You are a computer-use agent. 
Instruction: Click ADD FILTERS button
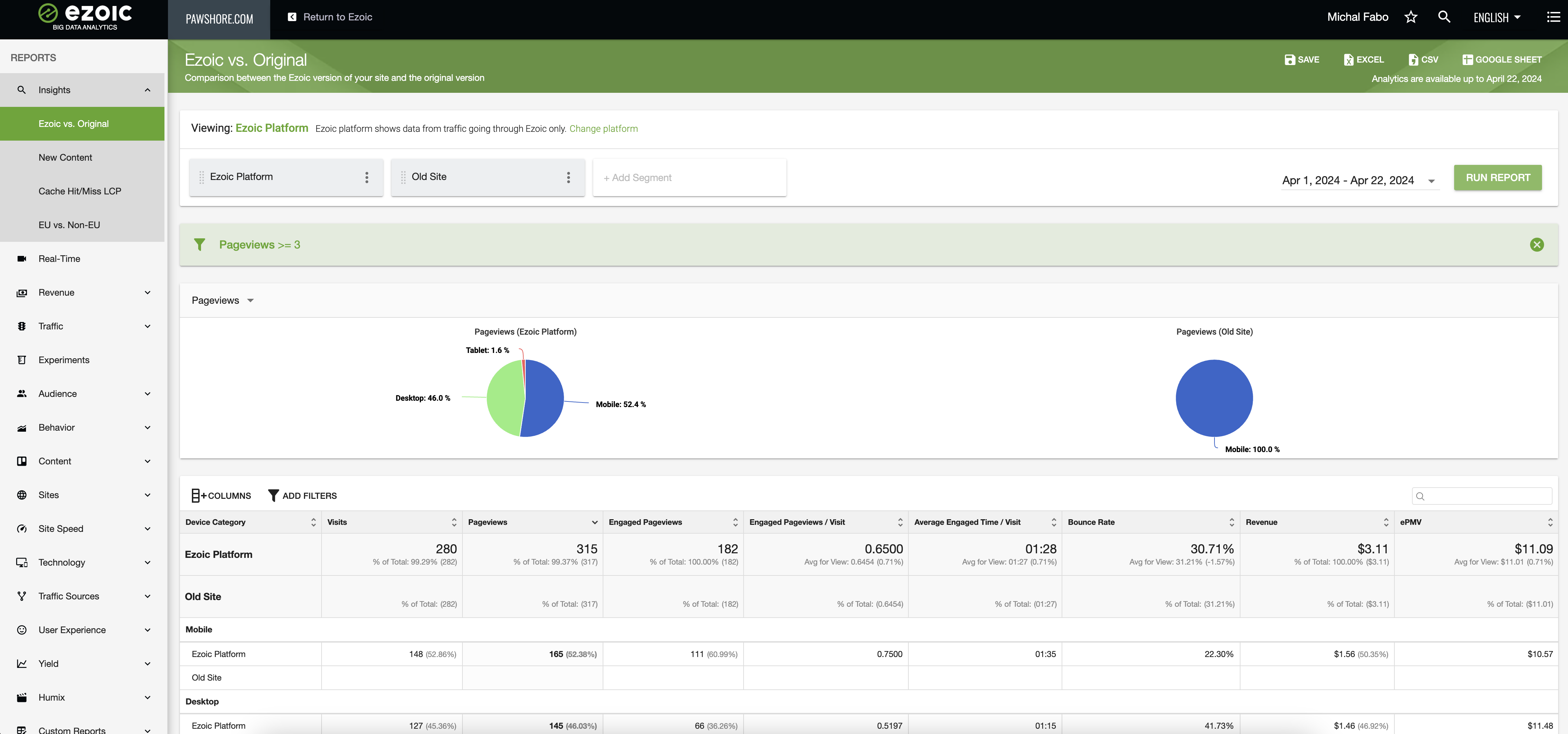click(303, 496)
